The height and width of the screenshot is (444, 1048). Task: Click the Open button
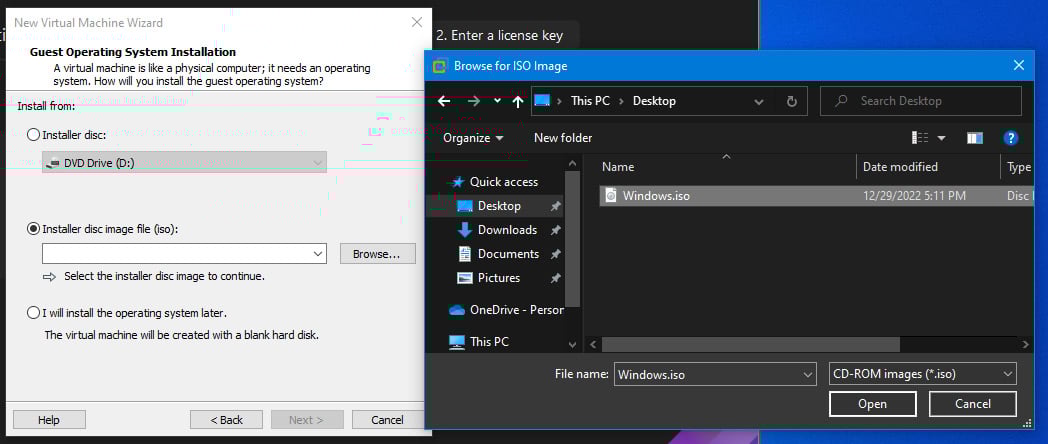(x=872, y=404)
